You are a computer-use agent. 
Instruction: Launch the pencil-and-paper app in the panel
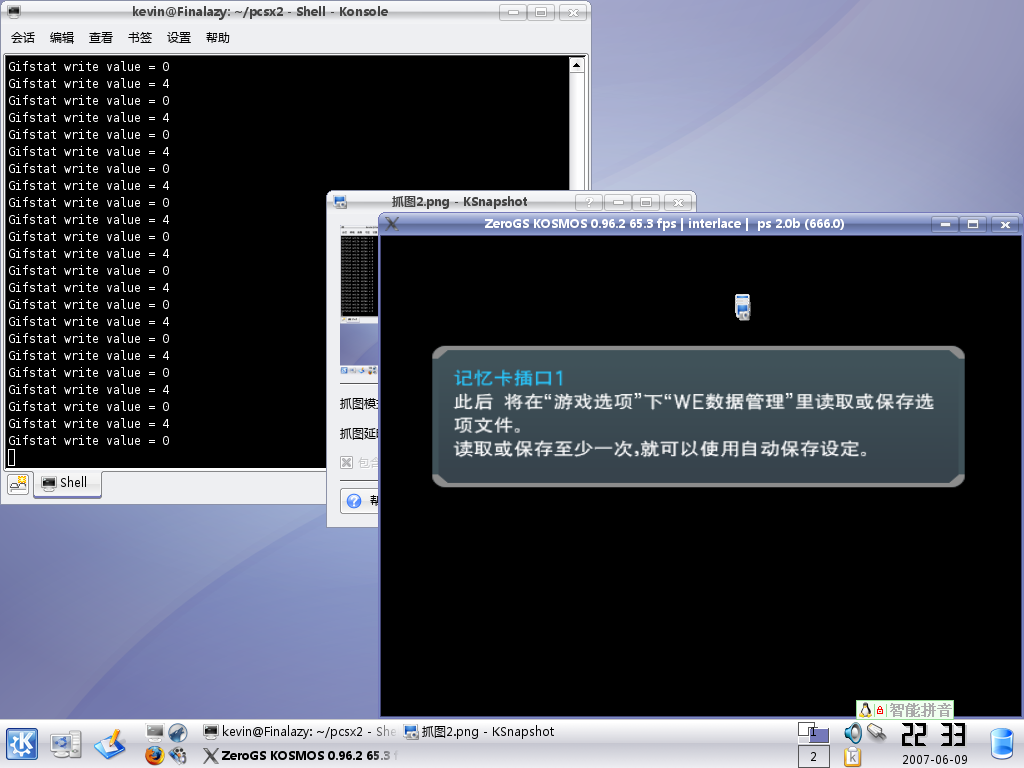[x=110, y=744]
